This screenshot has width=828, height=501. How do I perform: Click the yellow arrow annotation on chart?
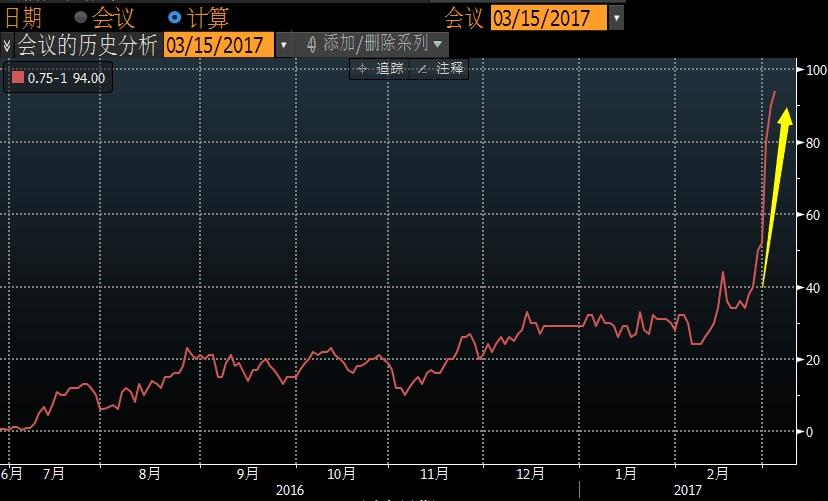point(775,195)
